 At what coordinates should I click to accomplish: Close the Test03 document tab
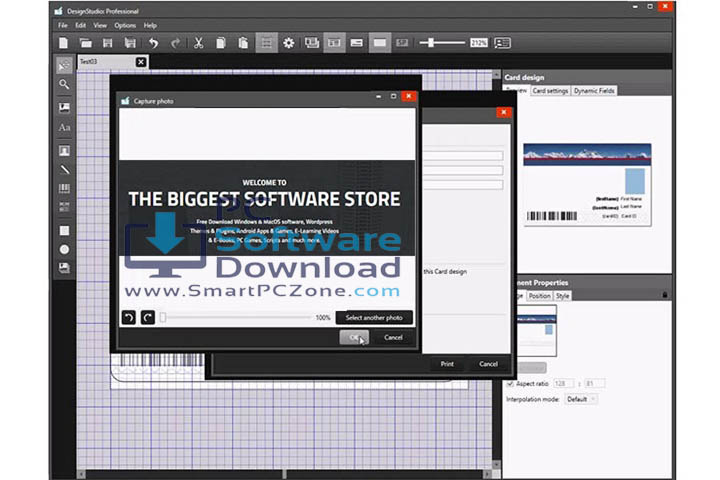(141, 62)
